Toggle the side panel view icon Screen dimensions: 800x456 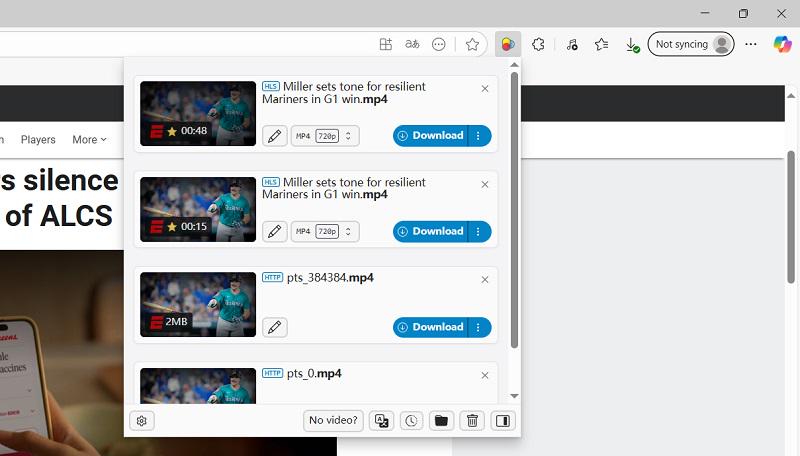(x=503, y=421)
